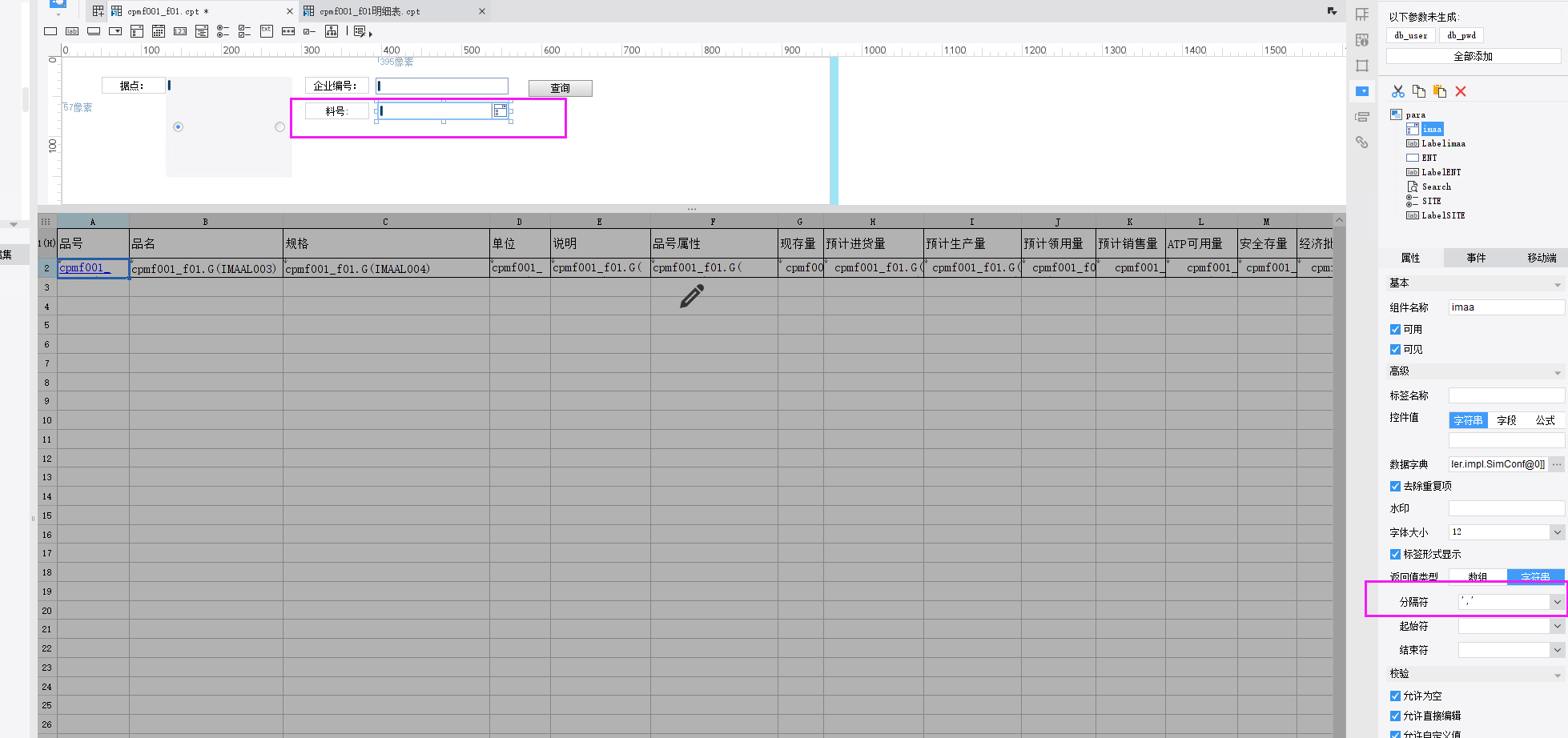Select the number 123 widget tool in the toolbar
Viewport: 1568px width, 738px height.
coord(180,31)
